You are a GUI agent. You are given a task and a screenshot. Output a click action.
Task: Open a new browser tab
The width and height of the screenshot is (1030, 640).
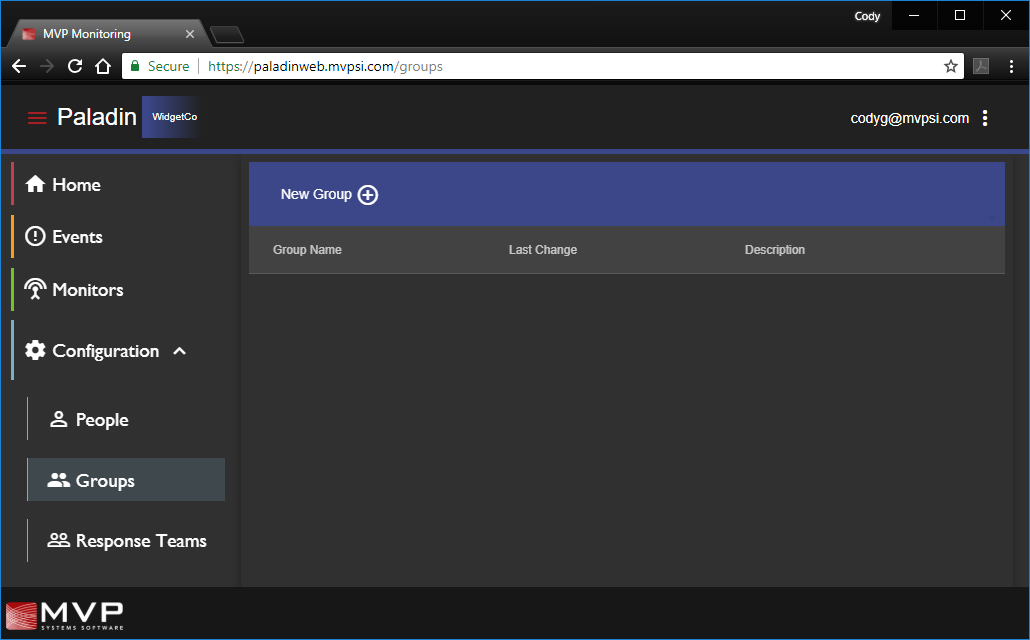click(228, 36)
